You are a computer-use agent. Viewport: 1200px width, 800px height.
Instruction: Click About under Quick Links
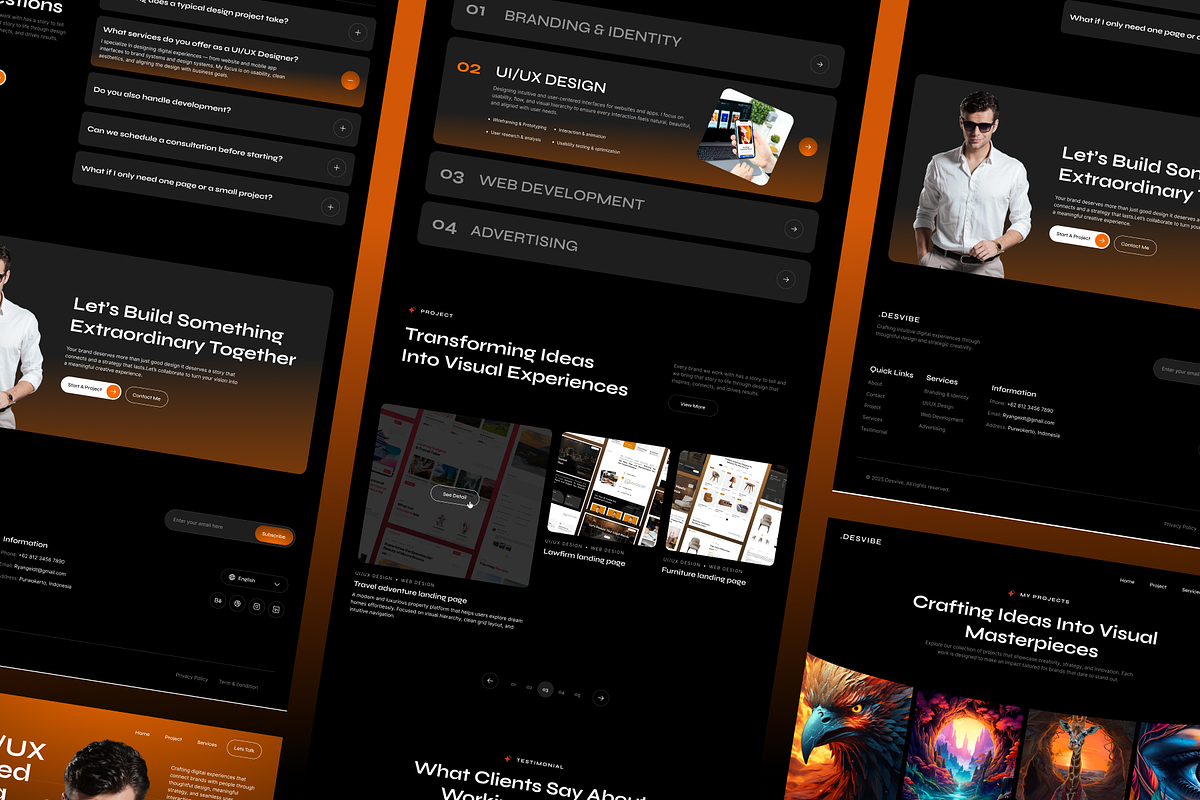tap(875, 383)
